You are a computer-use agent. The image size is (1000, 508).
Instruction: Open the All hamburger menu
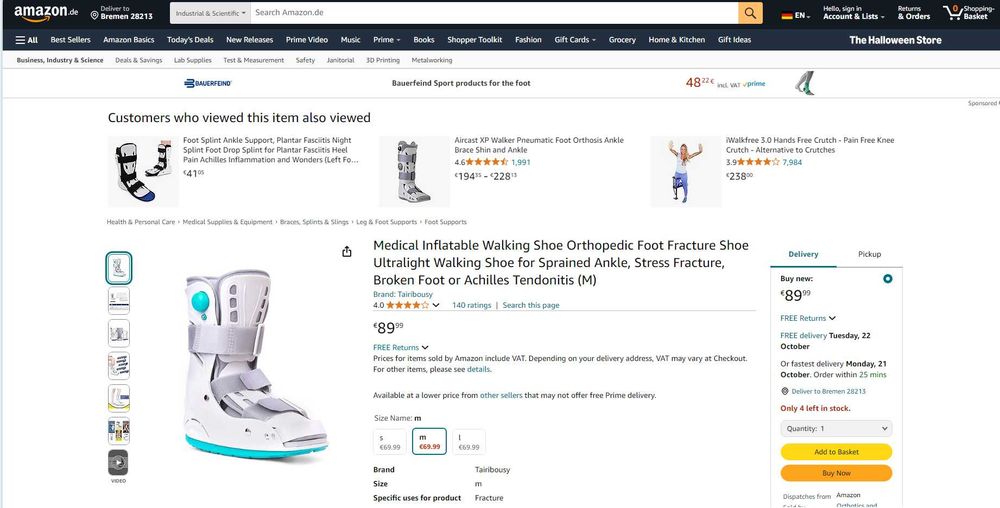point(27,40)
